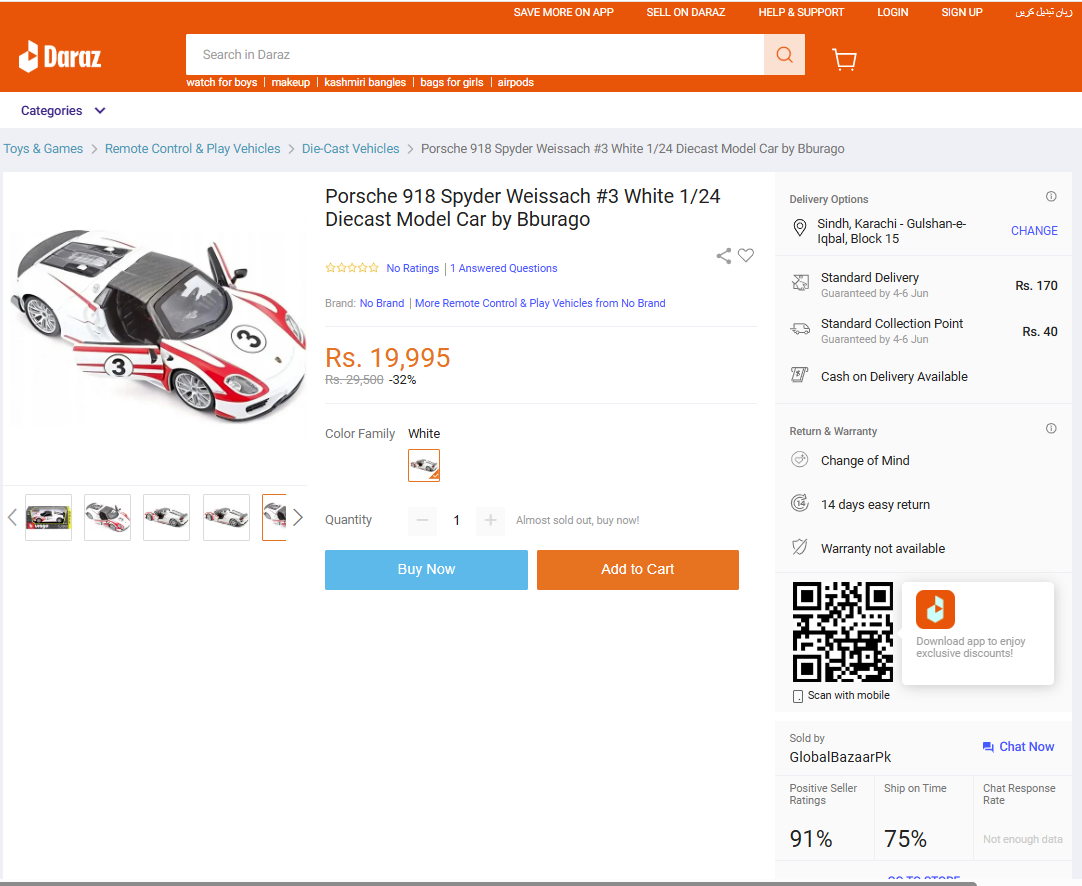Click the share icon
Image resolution: width=1082 pixels, height=886 pixels.
pos(724,256)
